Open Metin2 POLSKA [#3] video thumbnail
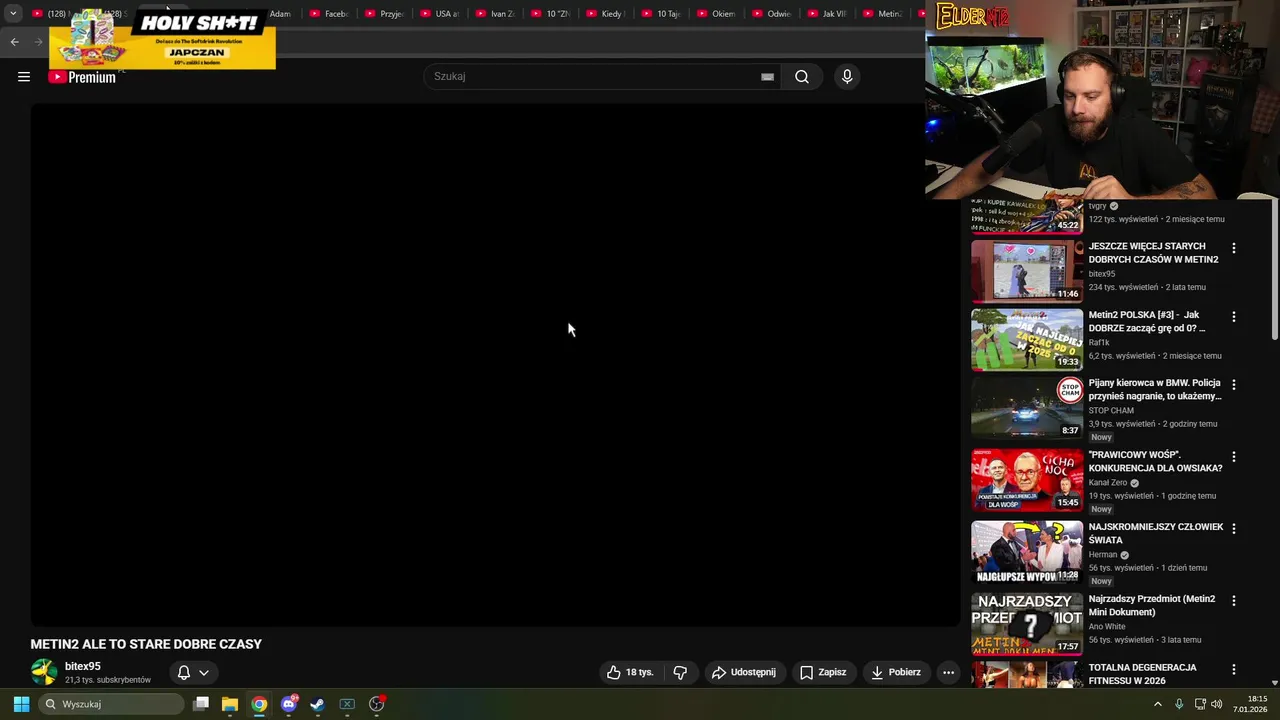Image resolution: width=1280 pixels, height=720 pixels. tap(1027, 340)
